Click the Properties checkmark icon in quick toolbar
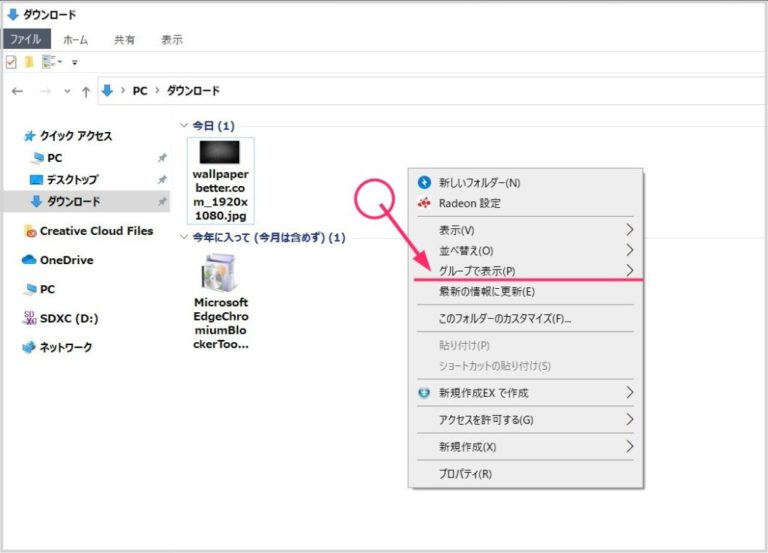 (x=11, y=62)
